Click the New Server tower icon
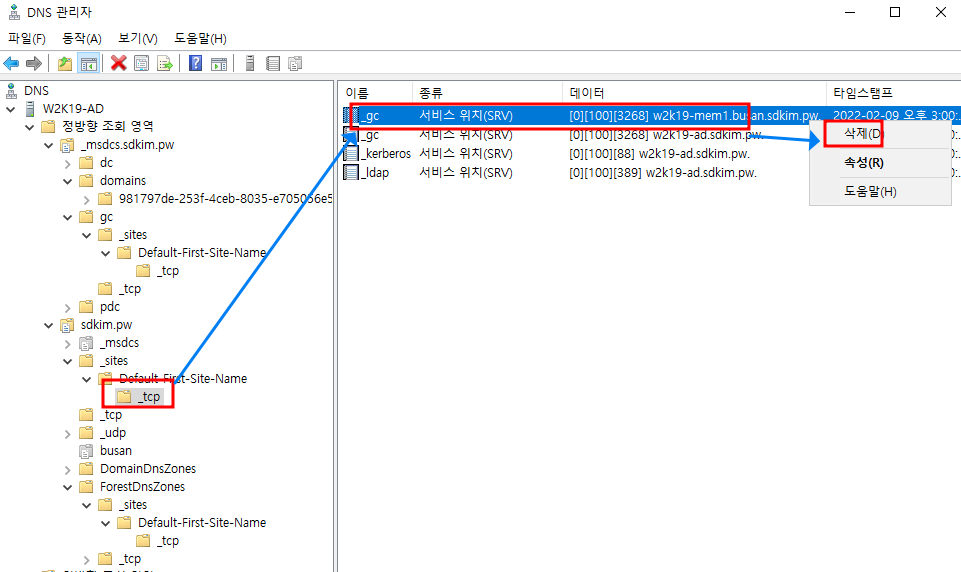Image resolution: width=961 pixels, height=572 pixels. 250,63
